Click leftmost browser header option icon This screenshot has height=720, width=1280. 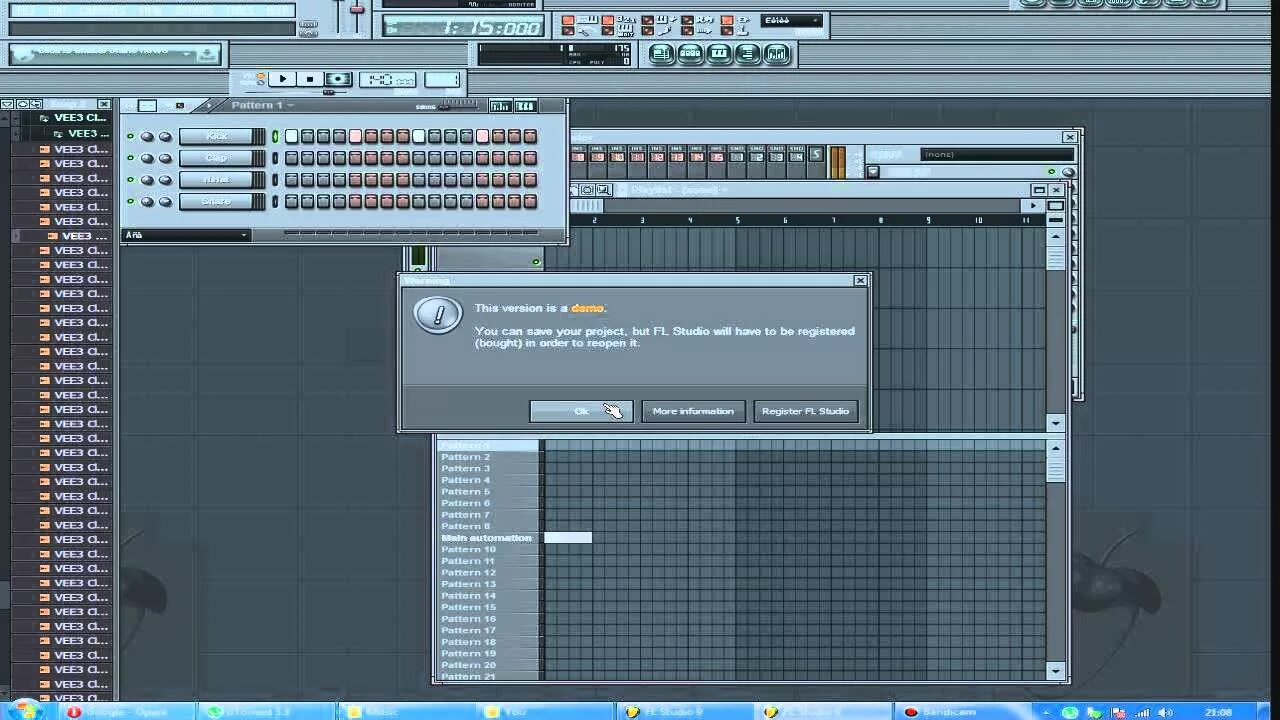coord(7,104)
